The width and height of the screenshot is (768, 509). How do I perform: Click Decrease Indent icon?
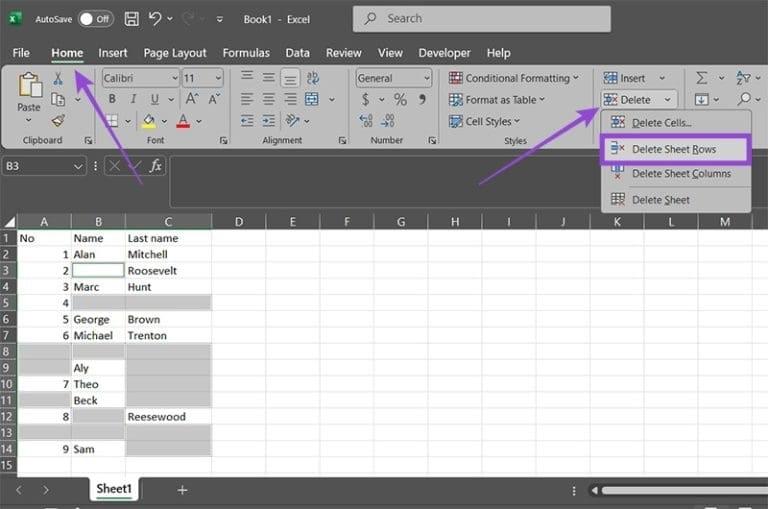click(247, 121)
